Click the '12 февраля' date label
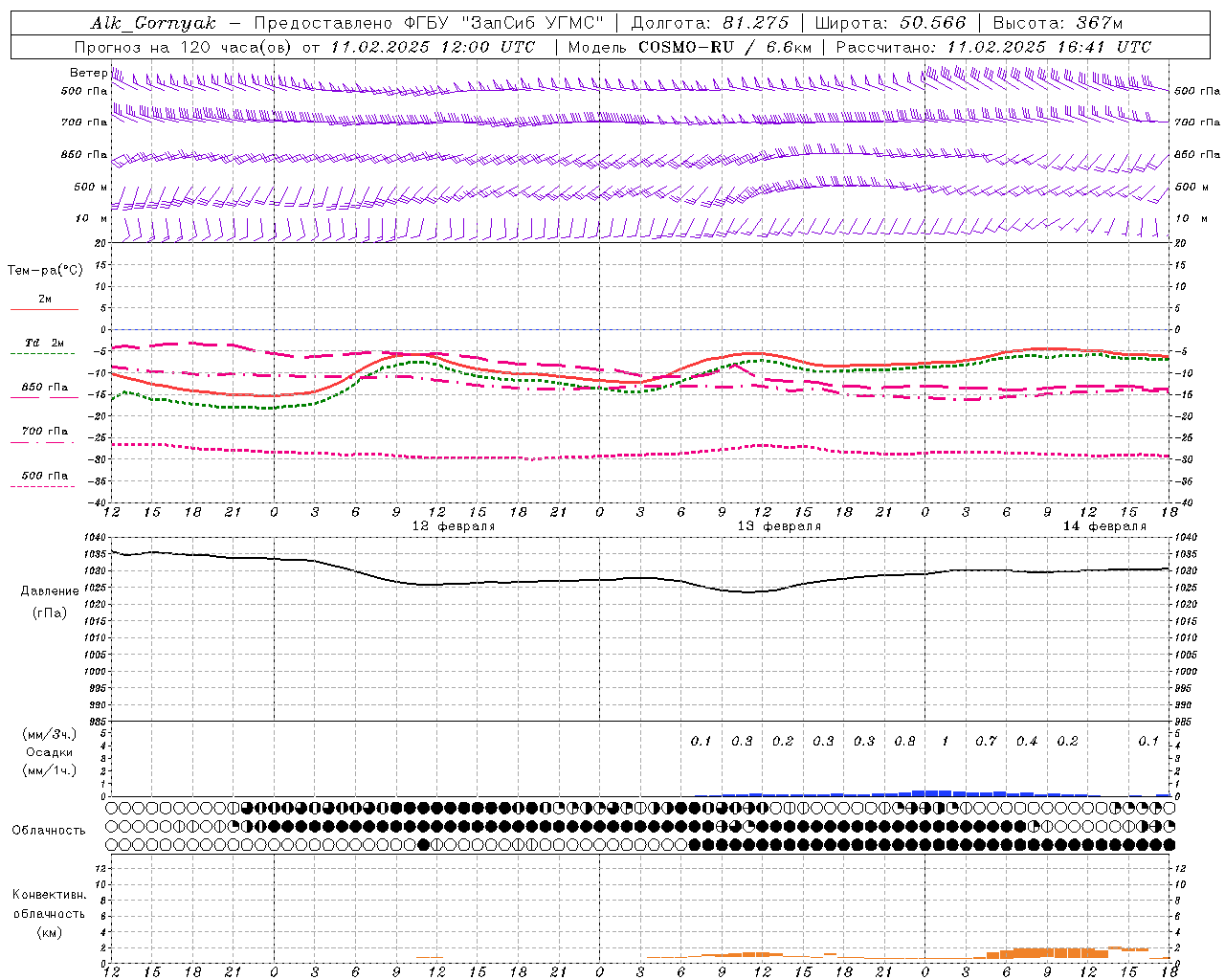 coord(454,526)
